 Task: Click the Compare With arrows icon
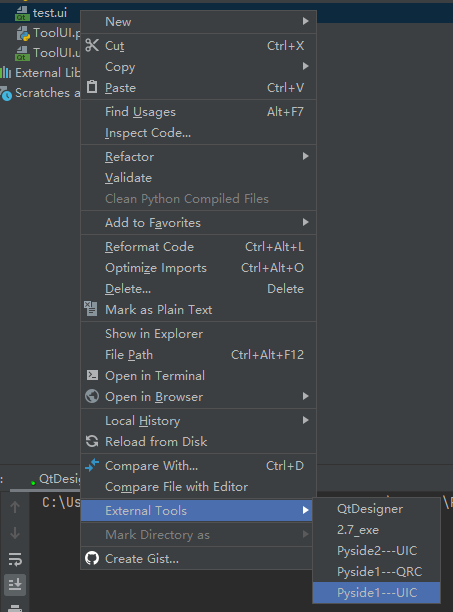pyautogui.click(x=92, y=465)
